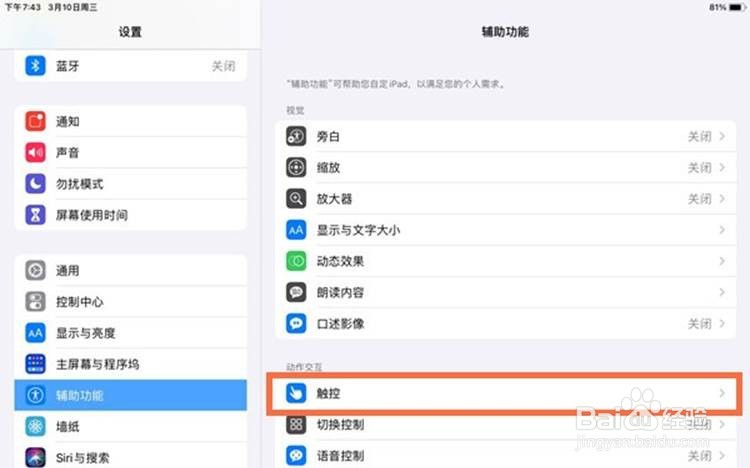Open 动态效果 via its chevron
This screenshot has height=468, width=750.
[x=722, y=261]
